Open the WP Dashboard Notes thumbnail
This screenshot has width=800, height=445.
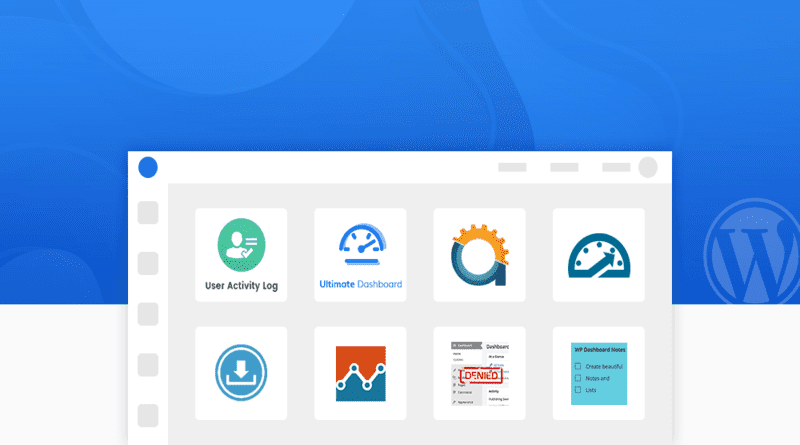click(x=599, y=374)
